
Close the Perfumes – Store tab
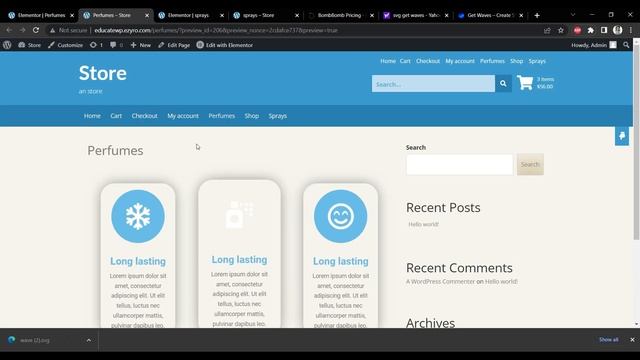pos(147,16)
